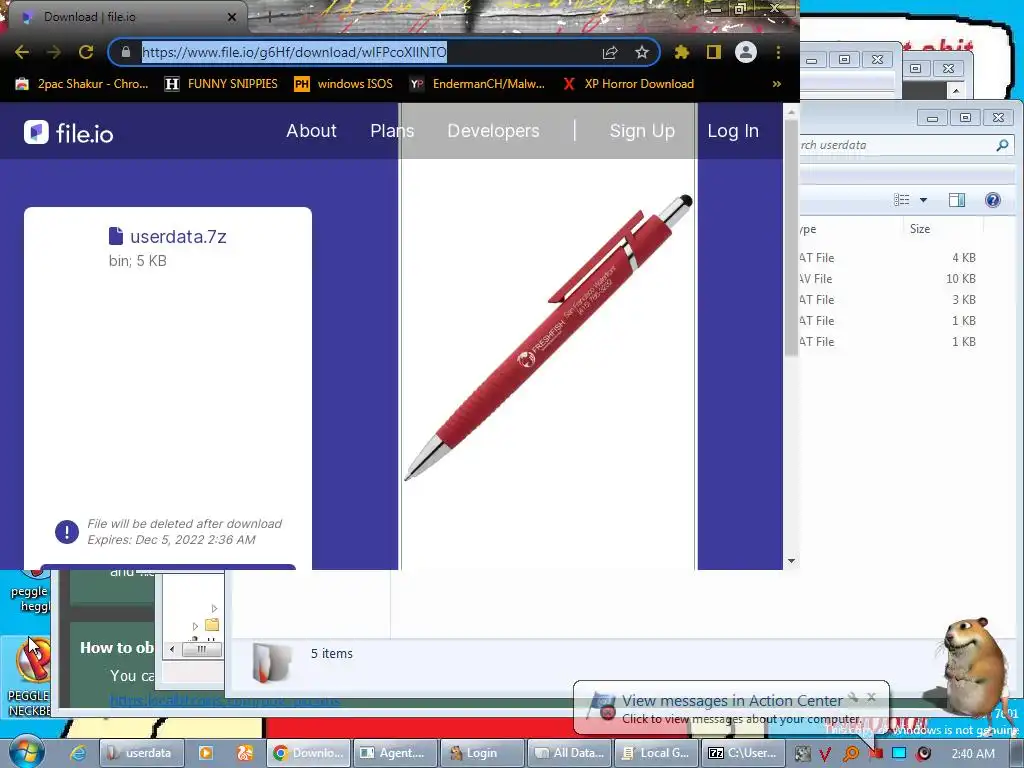Close the Action Center notification balloon
The width and height of the screenshot is (1024, 768).
(871, 697)
